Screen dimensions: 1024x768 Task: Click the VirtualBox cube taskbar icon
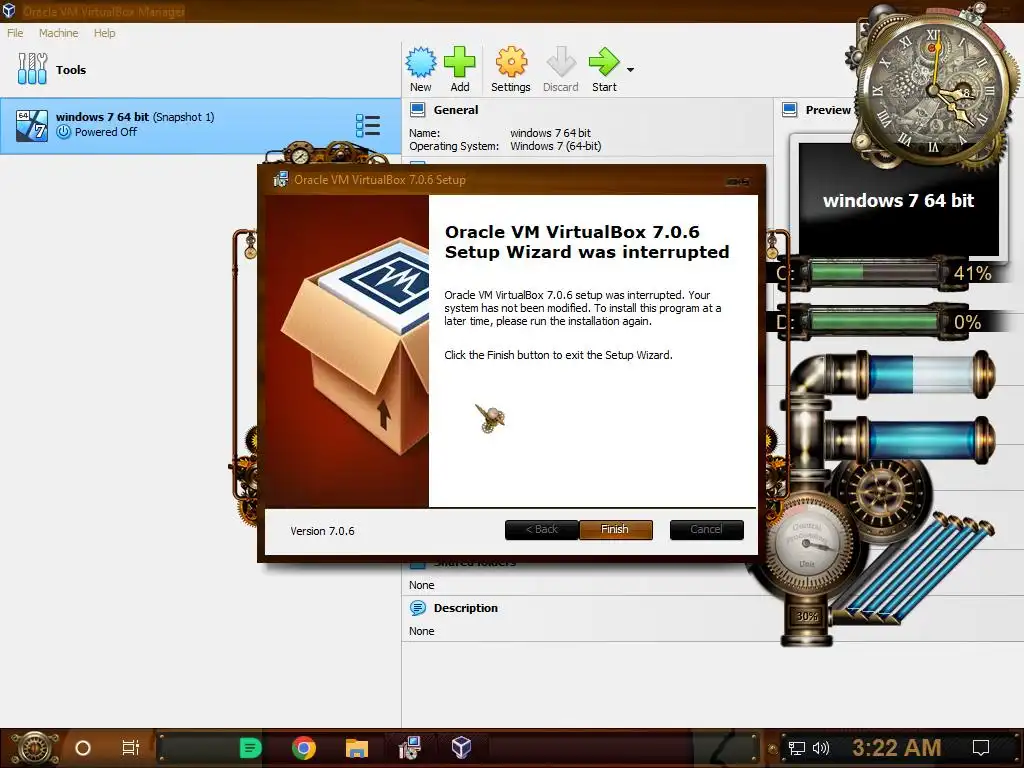coord(462,748)
